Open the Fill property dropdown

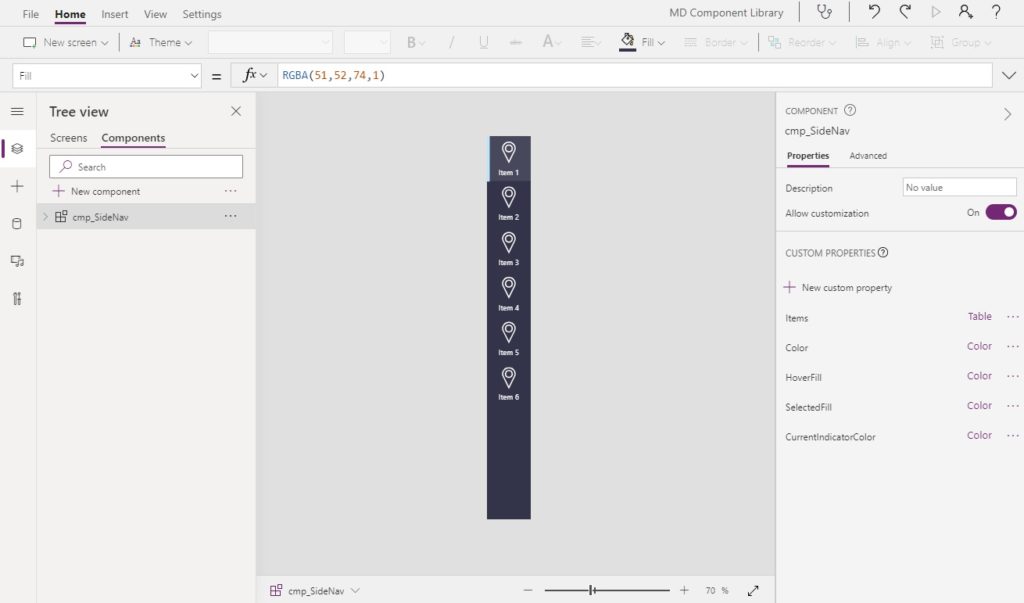point(106,76)
